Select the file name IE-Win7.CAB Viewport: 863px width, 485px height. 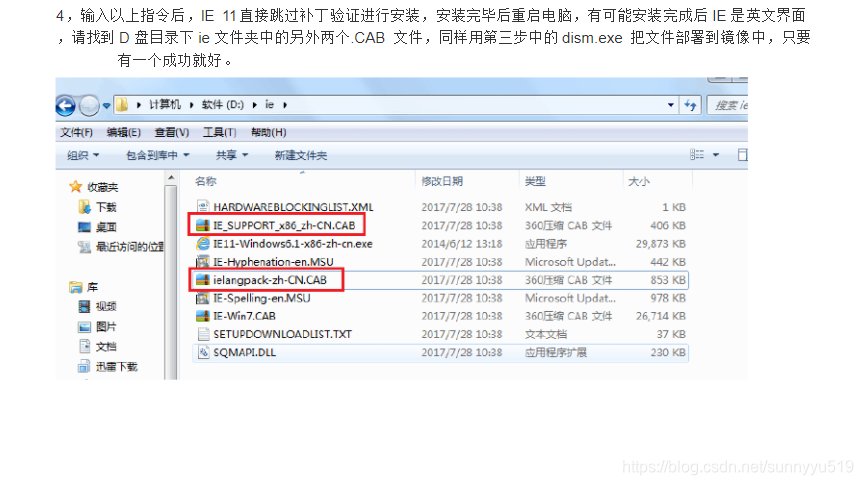click(244, 316)
